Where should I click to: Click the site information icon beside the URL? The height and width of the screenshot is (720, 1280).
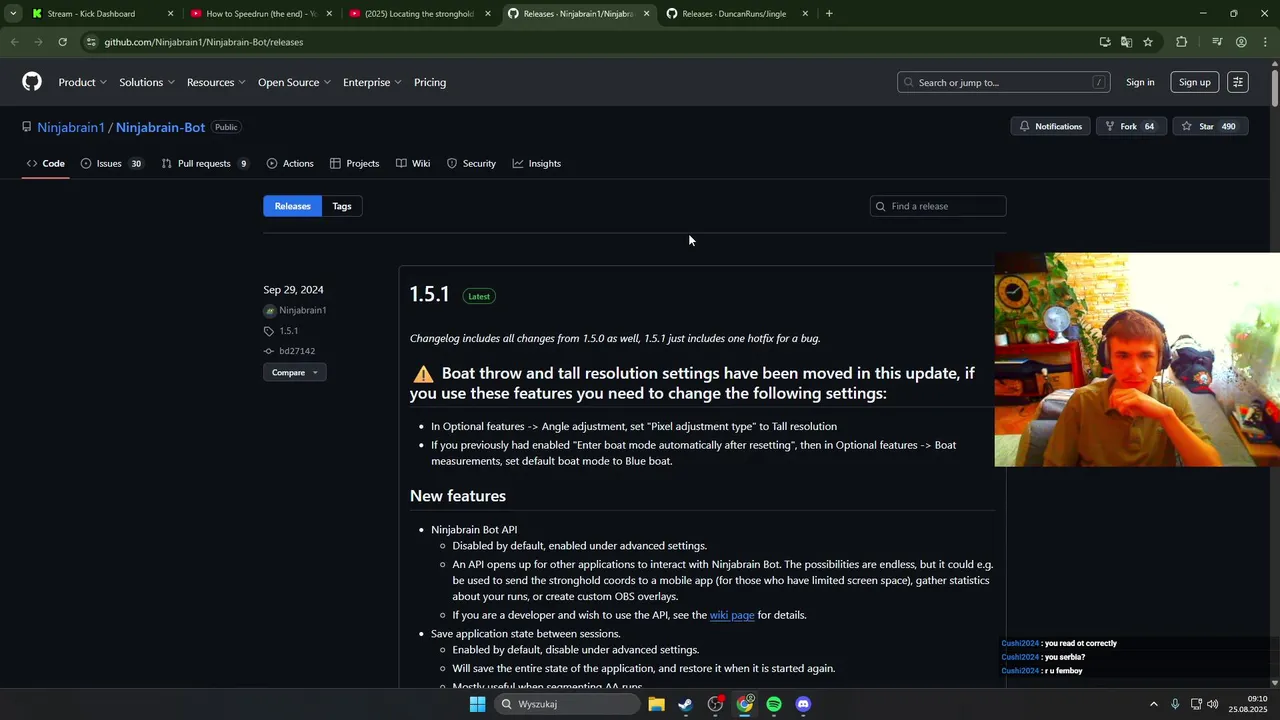coord(91,42)
